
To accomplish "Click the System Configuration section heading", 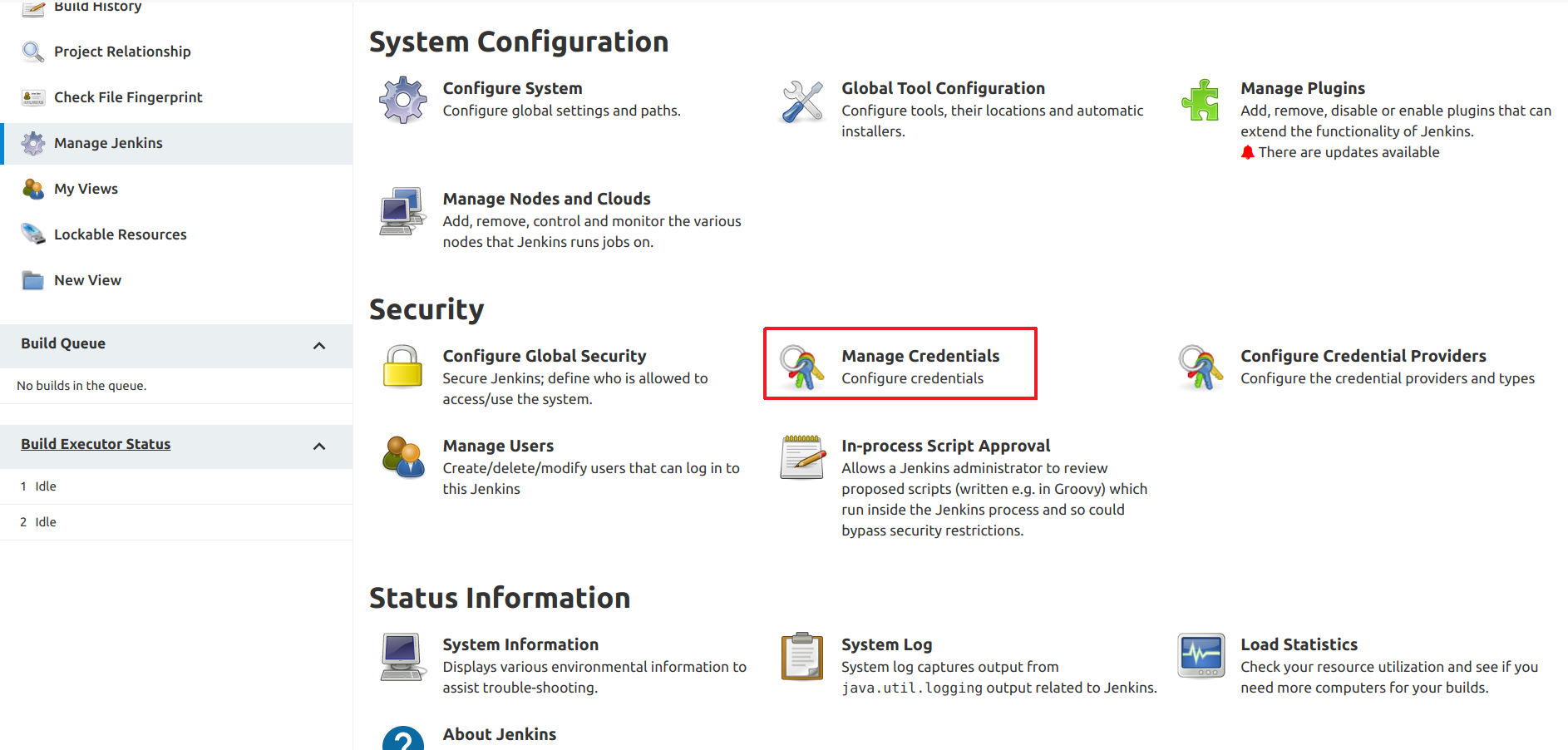I will pyautogui.click(x=519, y=42).
